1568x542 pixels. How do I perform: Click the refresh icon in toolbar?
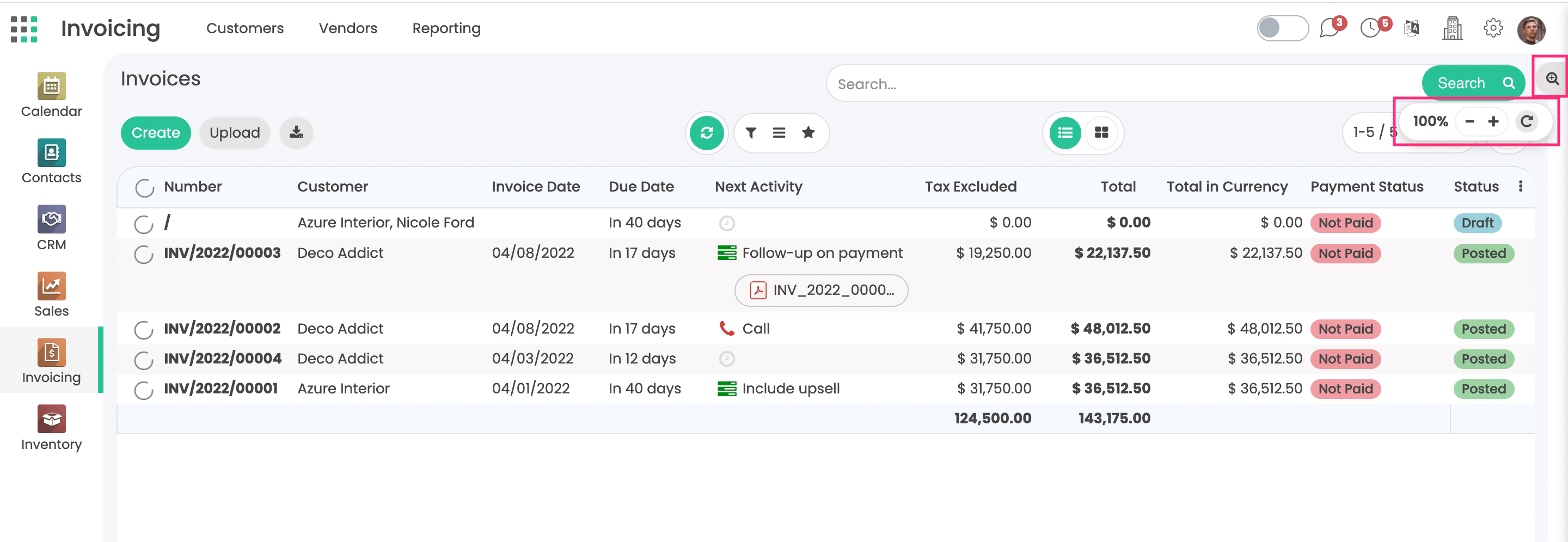(x=706, y=133)
